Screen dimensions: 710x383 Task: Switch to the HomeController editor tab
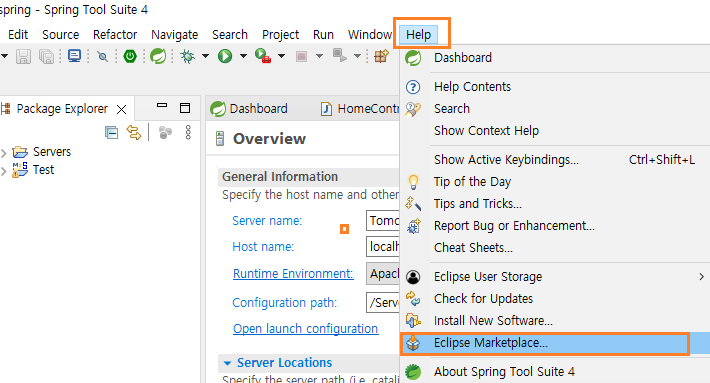[x=360, y=109]
